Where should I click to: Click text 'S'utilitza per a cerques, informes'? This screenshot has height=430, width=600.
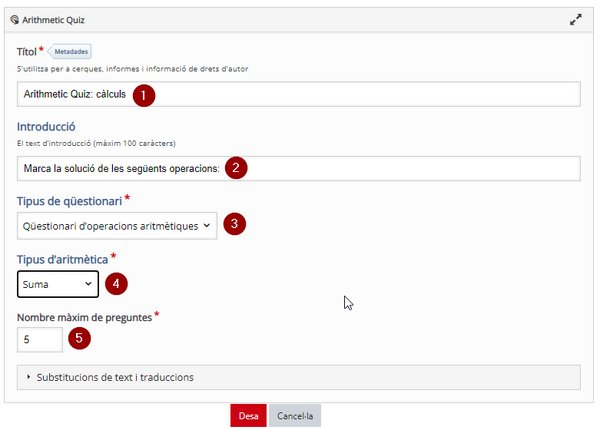78,69
